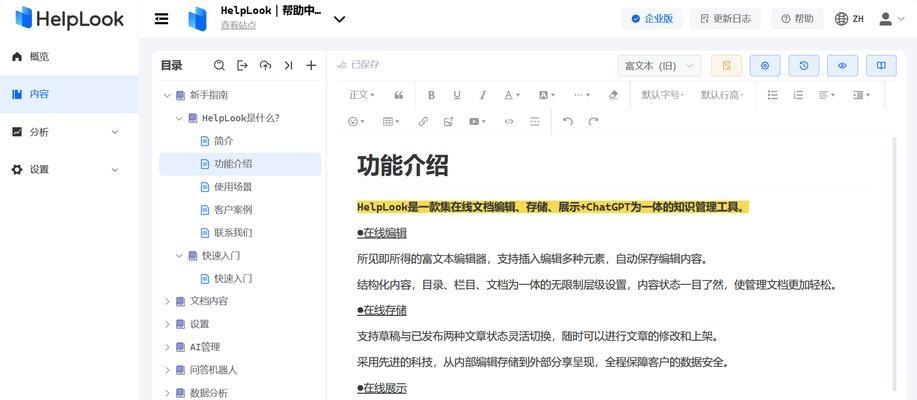Viewport: 917px width, 400px height.
Task: Open text alignment dropdown
Action: [x=826, y=95]
